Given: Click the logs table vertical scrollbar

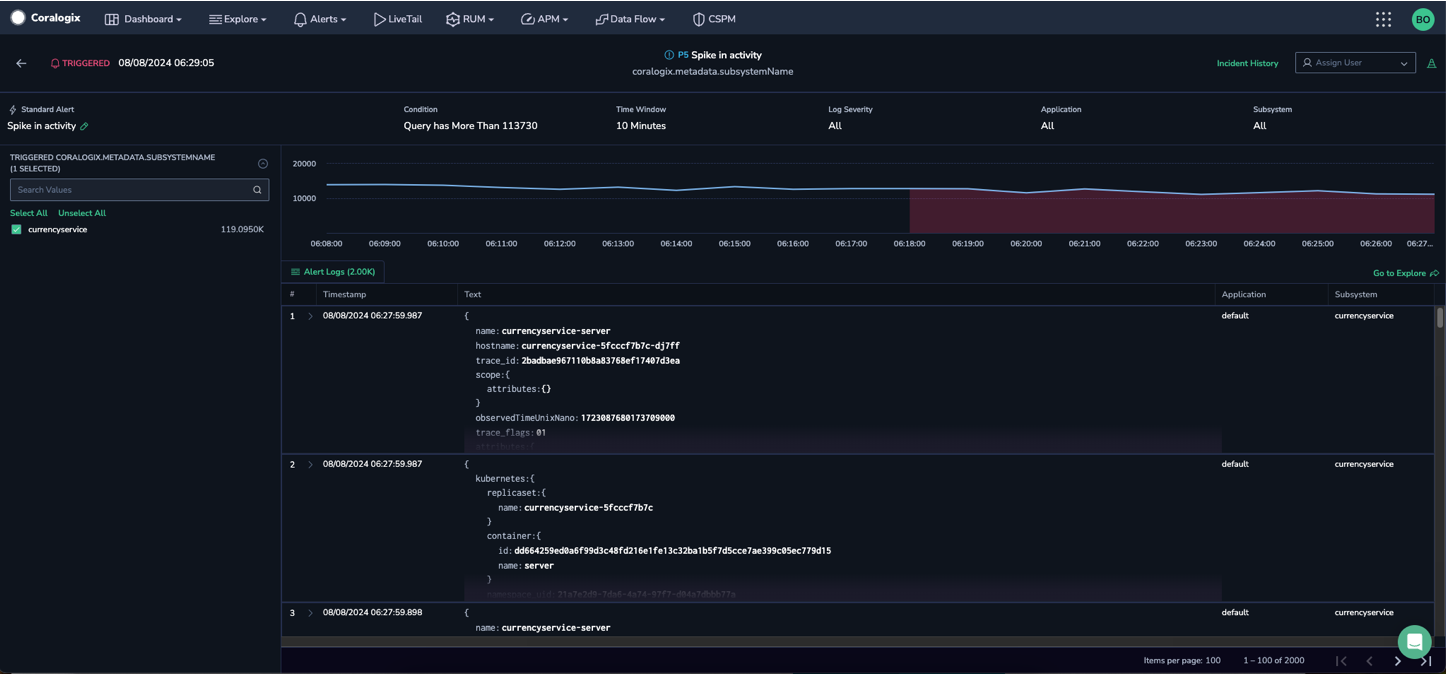Looking at the screenshot, I should (1440, 318).
